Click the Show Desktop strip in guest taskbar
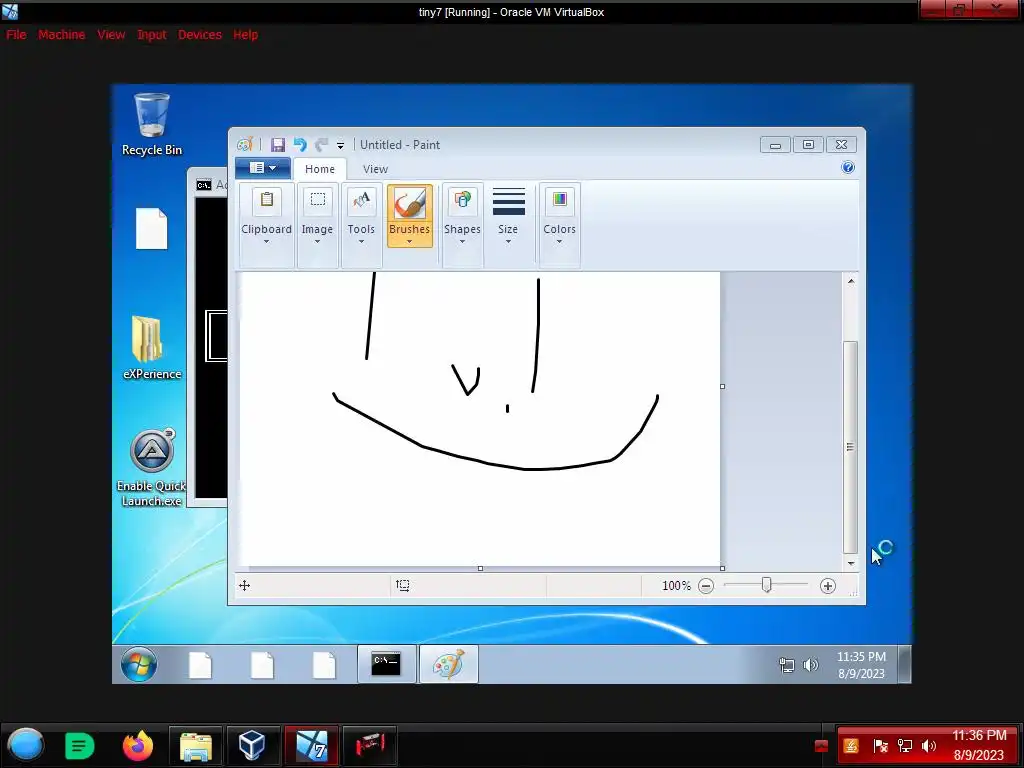Image resolution: width=1024 pixels, height=768 pixels. [x=904, y=664]
